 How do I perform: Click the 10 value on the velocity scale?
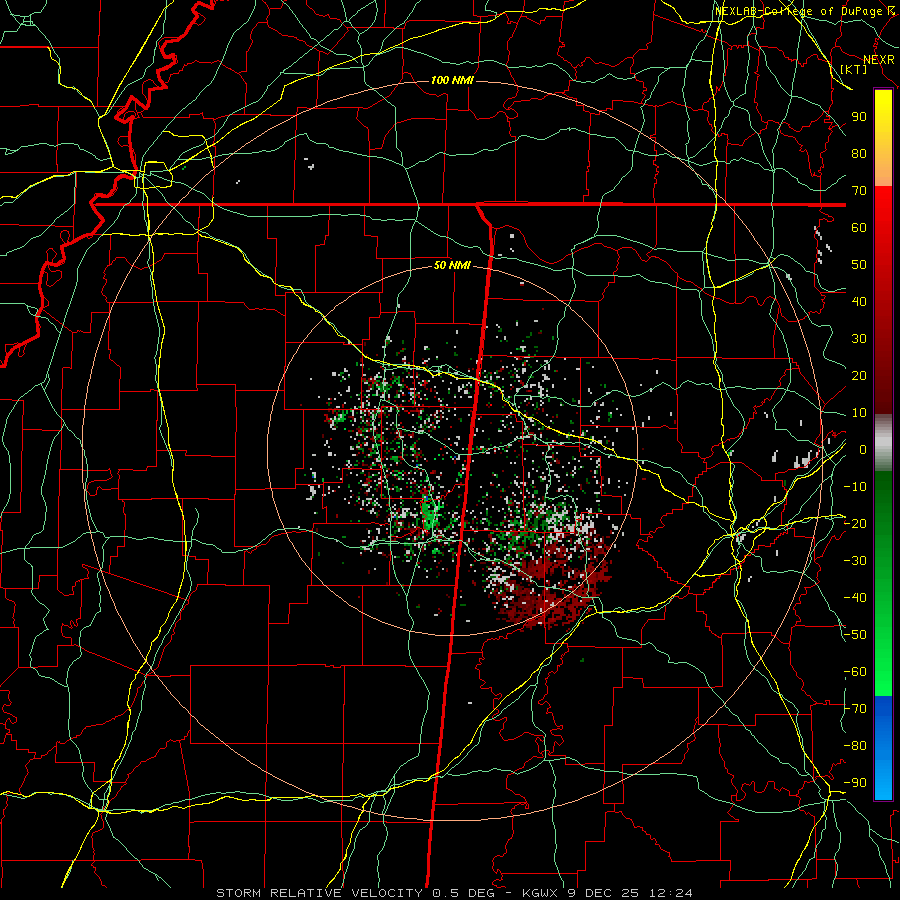coord(859,413)
